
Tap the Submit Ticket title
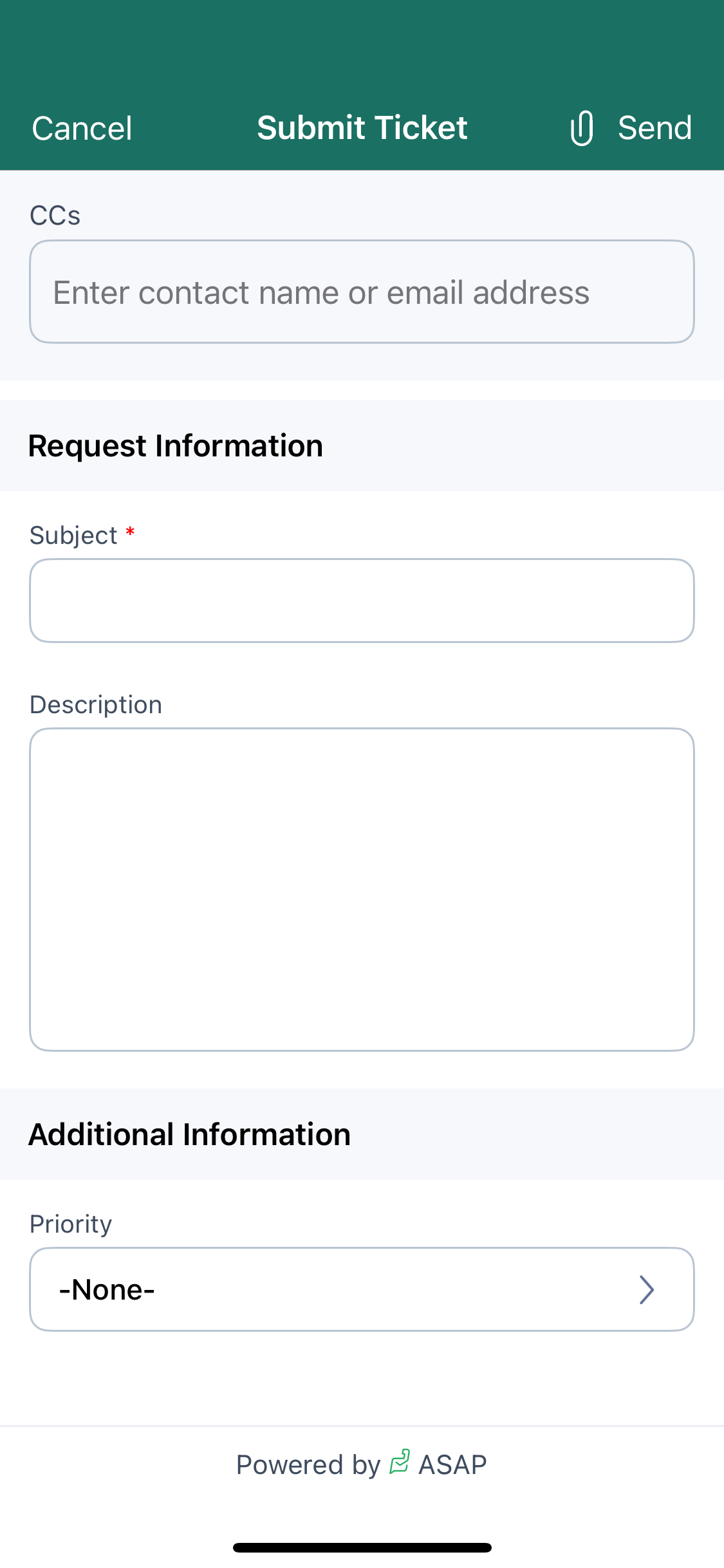tap(362, 127)
